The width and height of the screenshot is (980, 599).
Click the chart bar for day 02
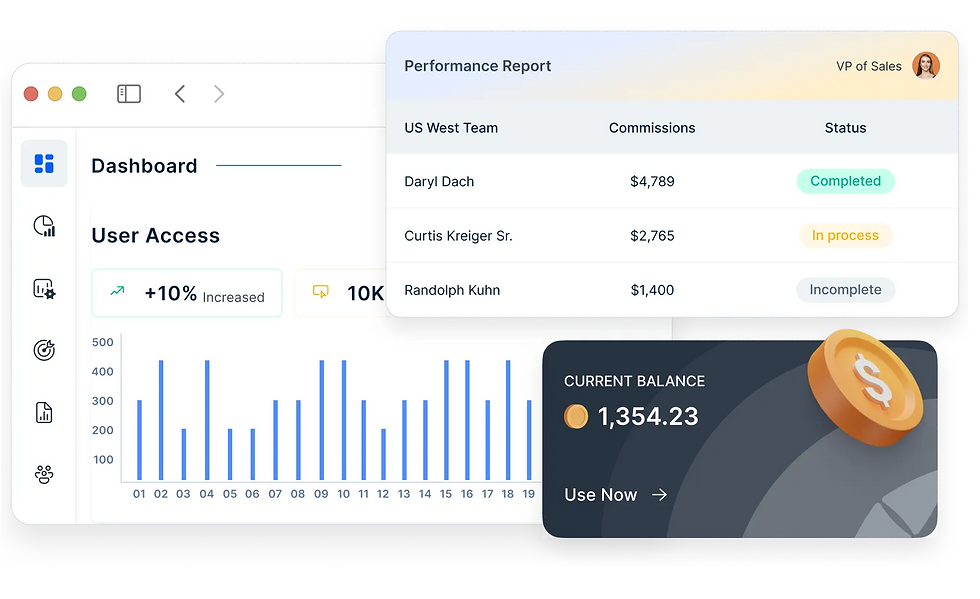[x=161, y=420]
